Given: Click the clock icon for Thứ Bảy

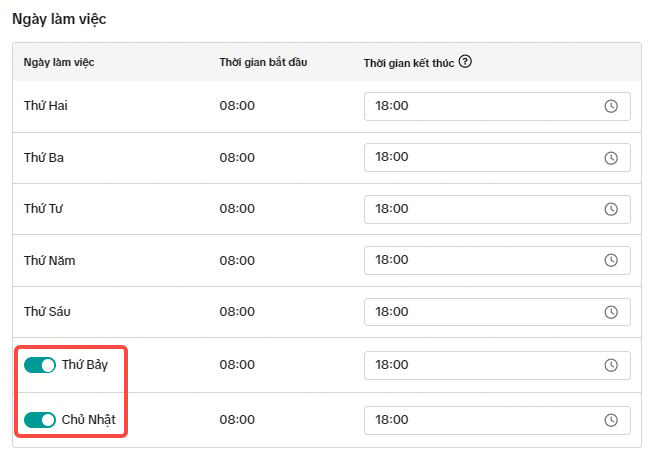Looking at the screenshot, I should point(611,365).
